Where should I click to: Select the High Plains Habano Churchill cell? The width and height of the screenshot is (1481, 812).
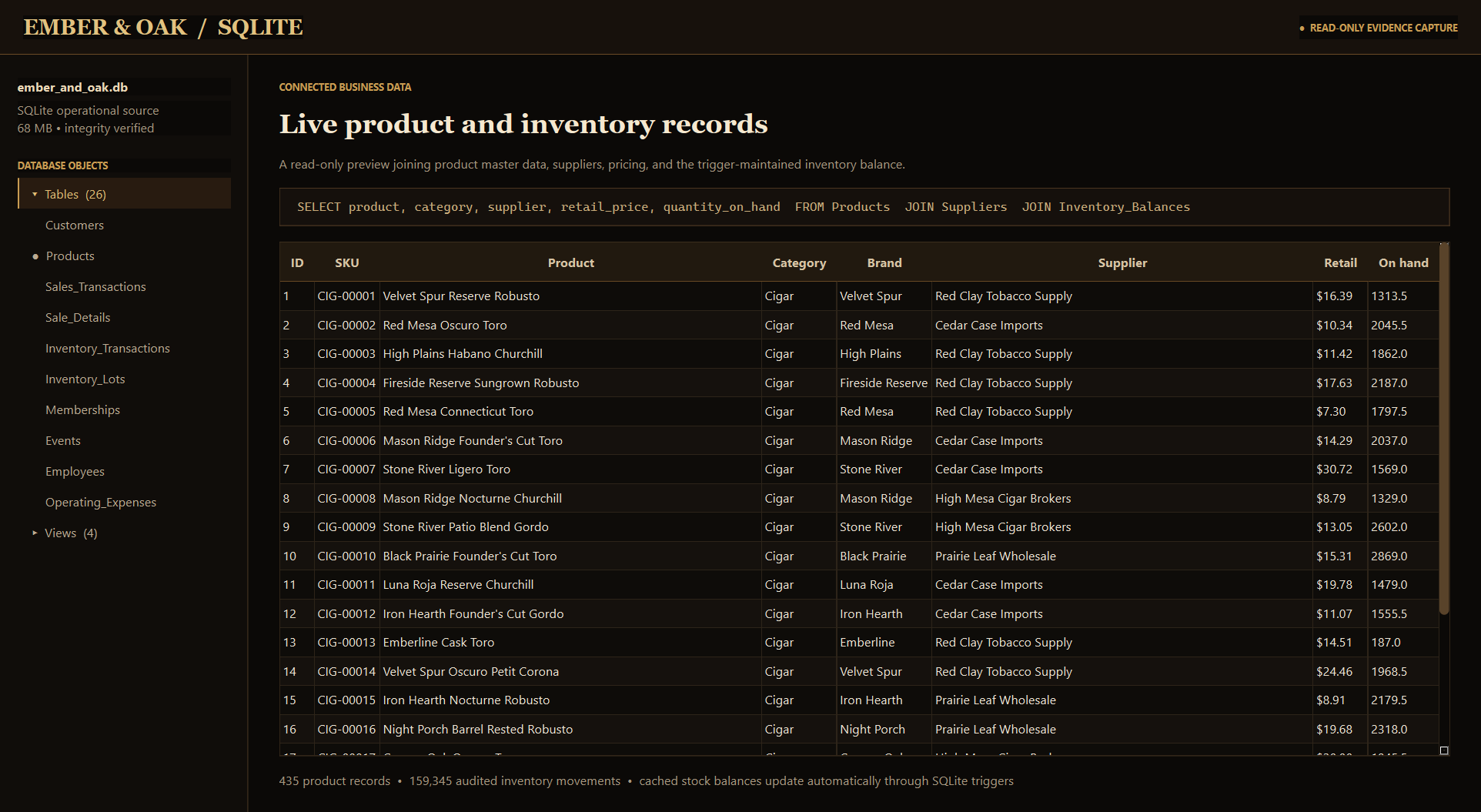(x=571, y=354)
